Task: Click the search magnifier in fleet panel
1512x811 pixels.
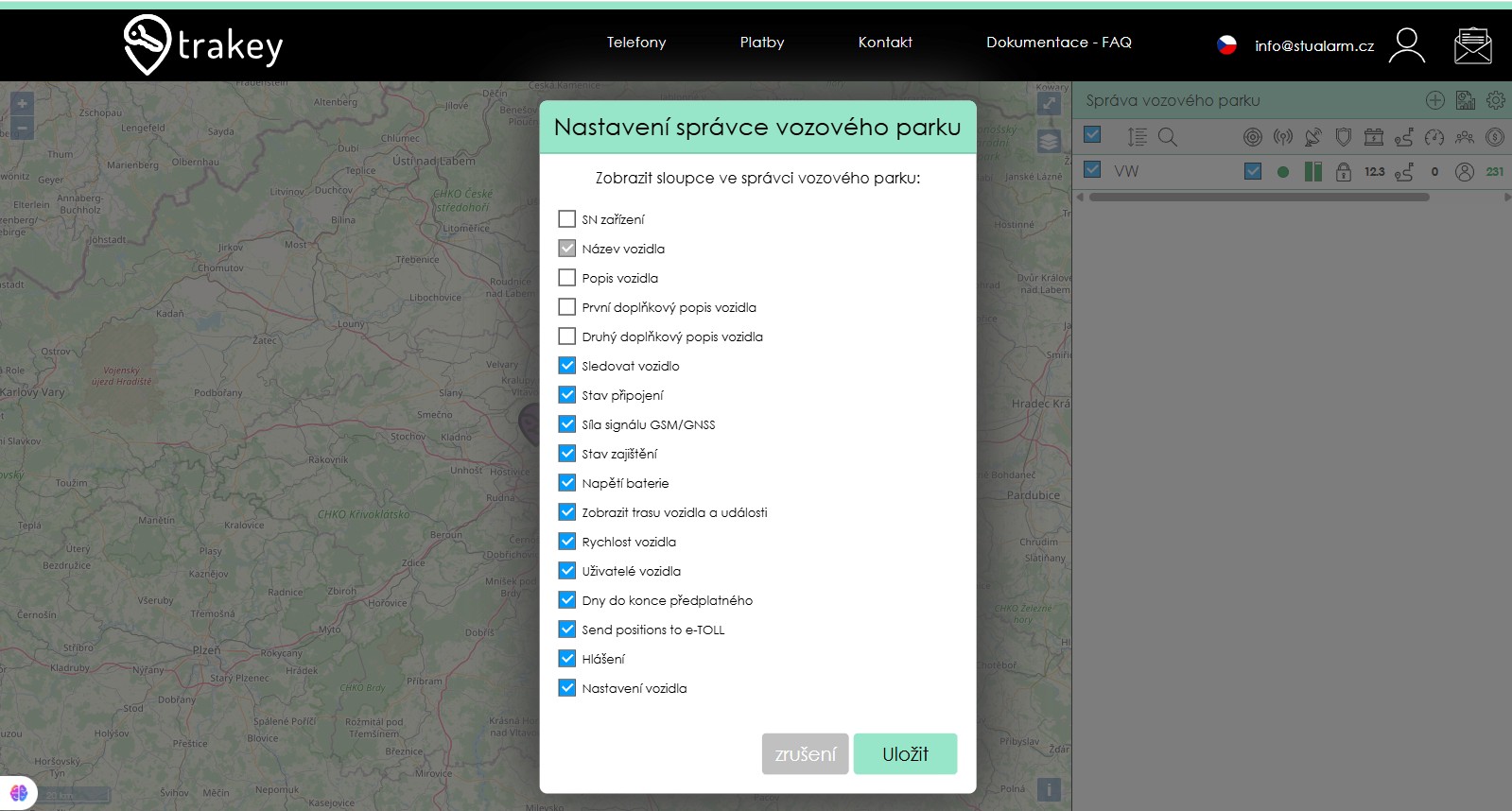Action: (x=1168, y=137)
